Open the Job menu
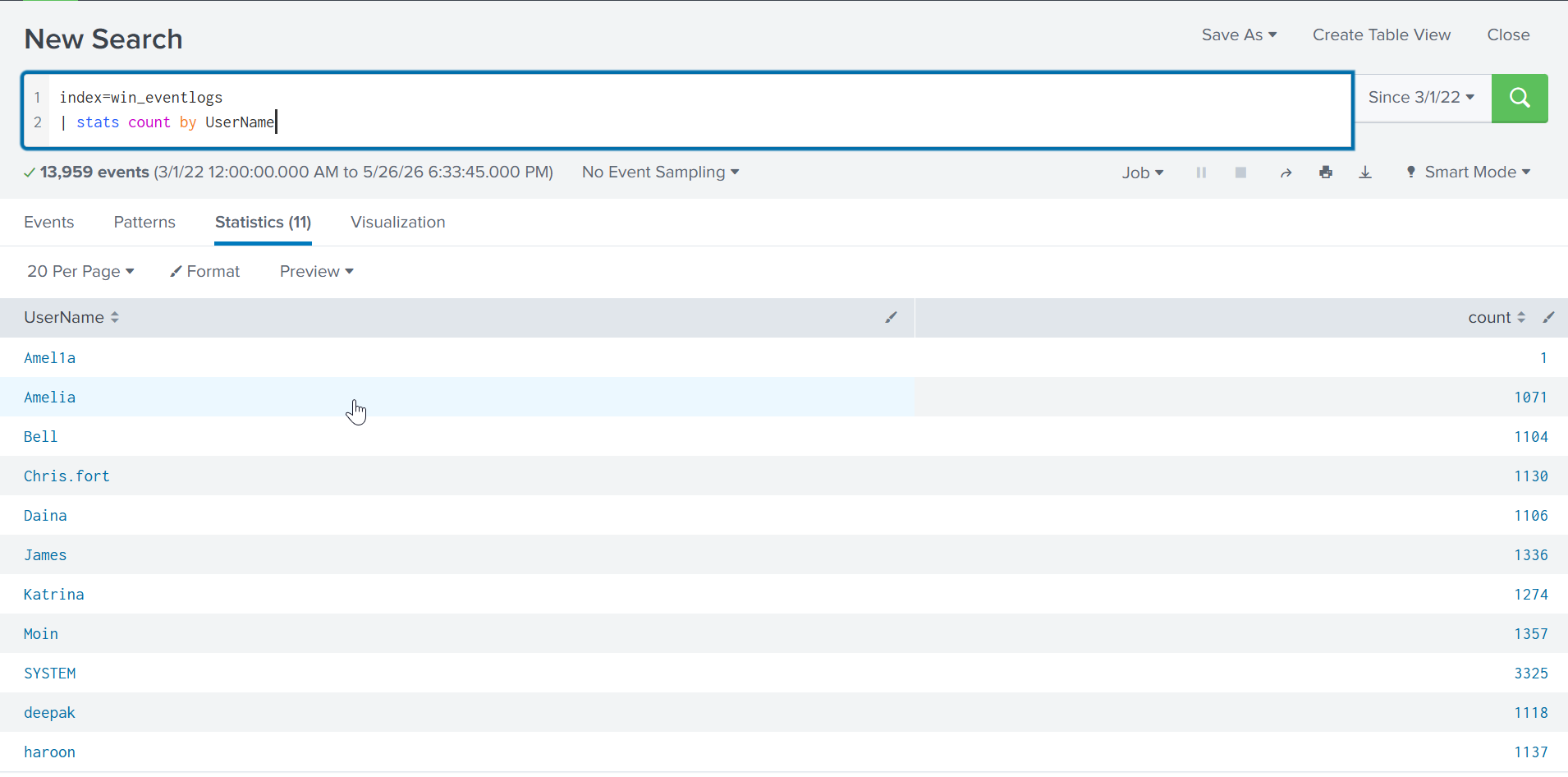 1143,172
